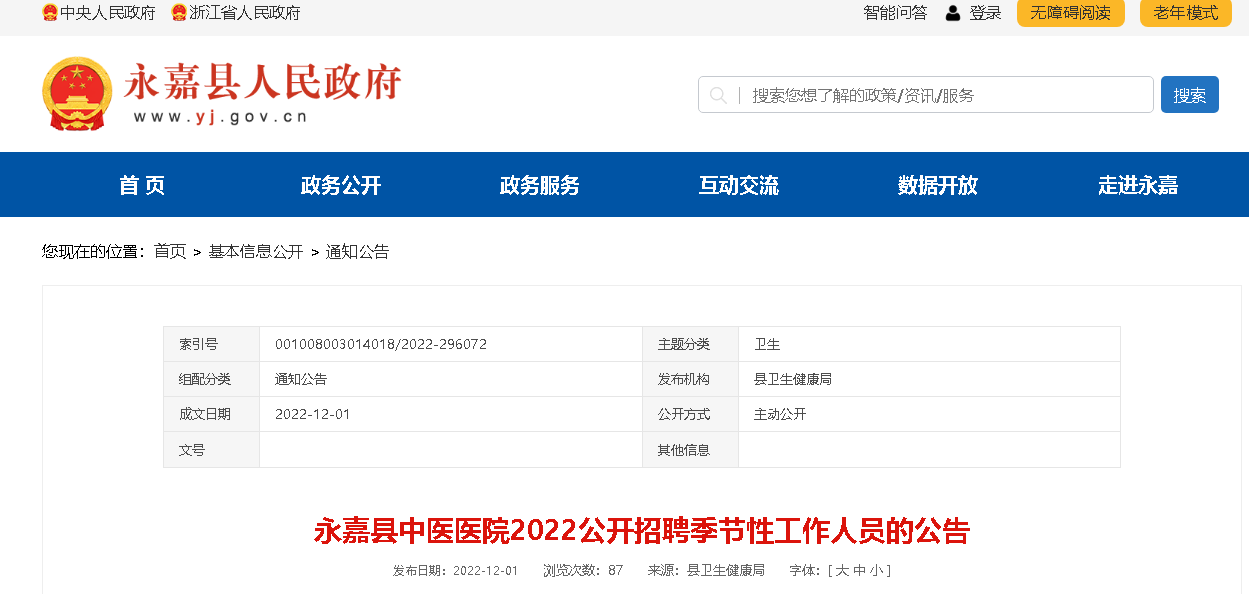
Task: Open 数据开放 navigation menu
Action: pos(938,185)
